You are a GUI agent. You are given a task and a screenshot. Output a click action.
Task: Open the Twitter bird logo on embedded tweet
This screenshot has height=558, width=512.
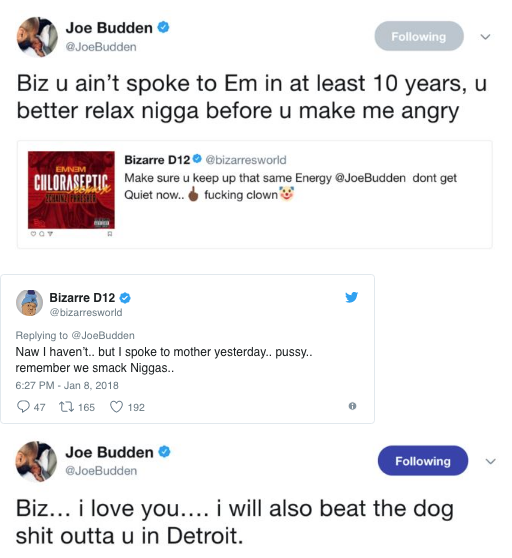tap(352, 297)
